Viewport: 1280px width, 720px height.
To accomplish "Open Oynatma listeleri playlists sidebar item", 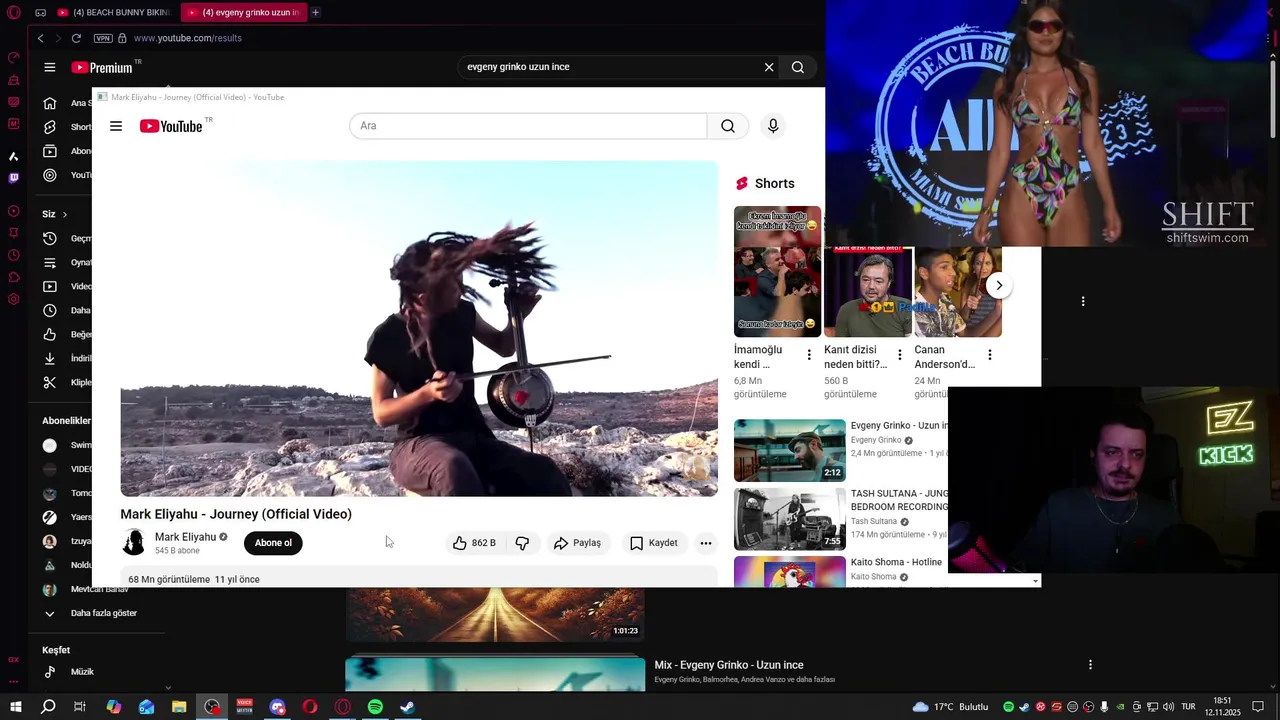I will pyautogui.click(x=67, y=262).
